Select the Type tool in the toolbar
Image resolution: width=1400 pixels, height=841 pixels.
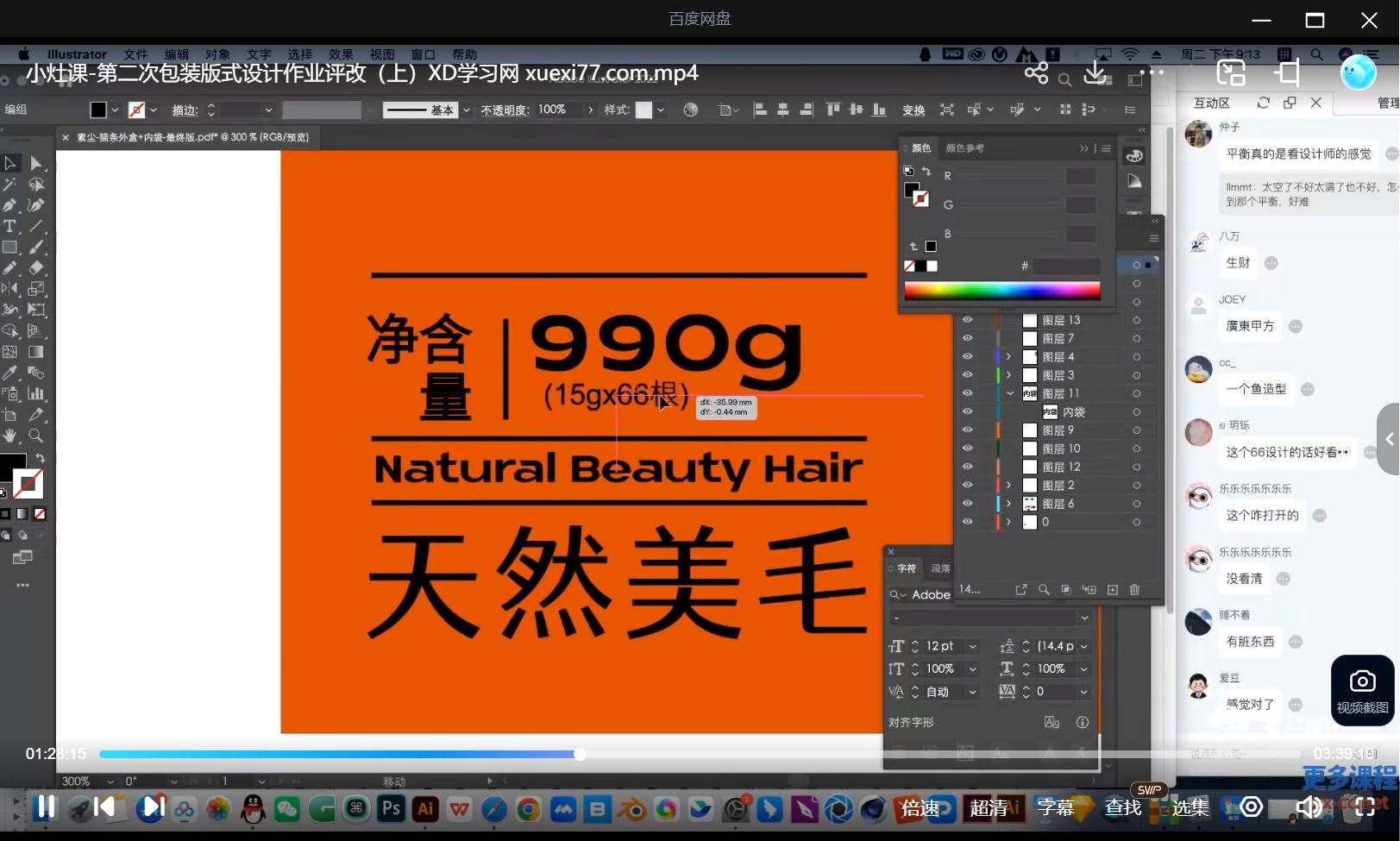(10, 226)
